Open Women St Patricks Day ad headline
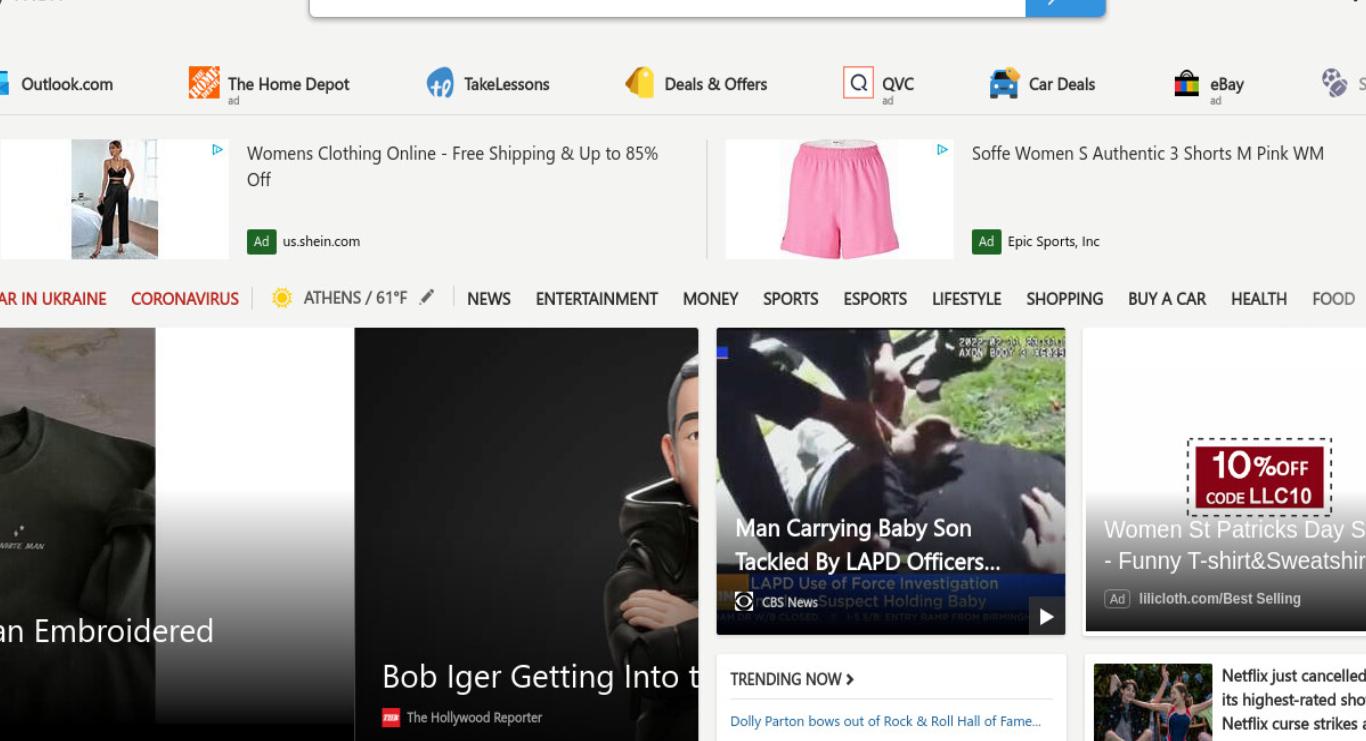The height and width of the screenshot is (741, 1366). [1235, 545]
